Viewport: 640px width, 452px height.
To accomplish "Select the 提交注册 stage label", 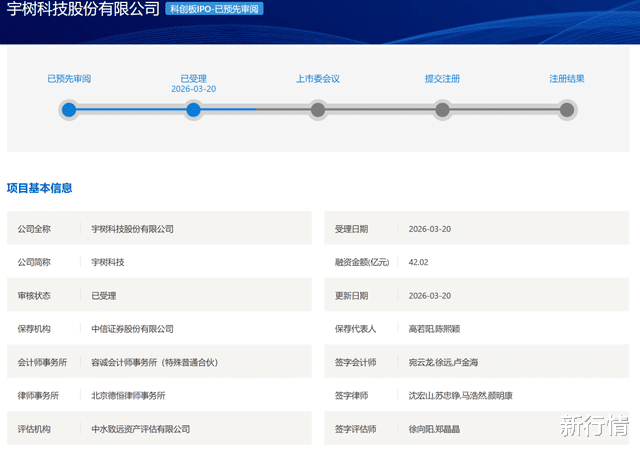I will (442, 78).
